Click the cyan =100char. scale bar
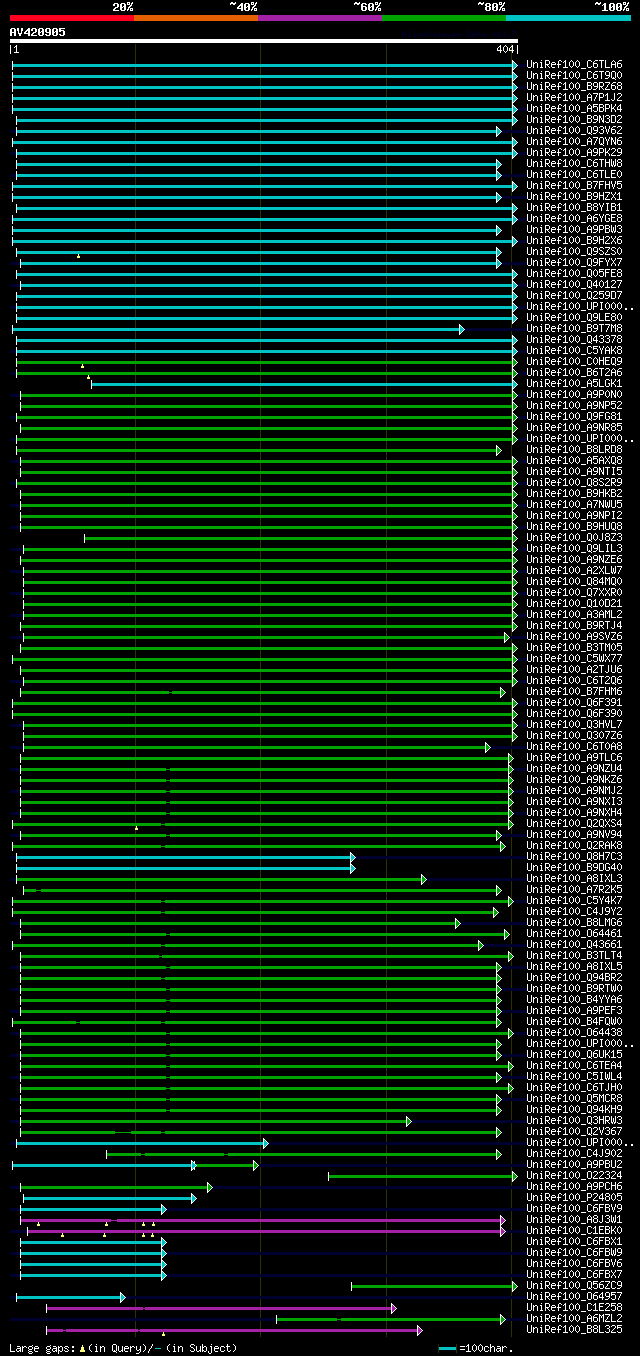Viewport: 640px width, 1356px height. click(447, 1348)
